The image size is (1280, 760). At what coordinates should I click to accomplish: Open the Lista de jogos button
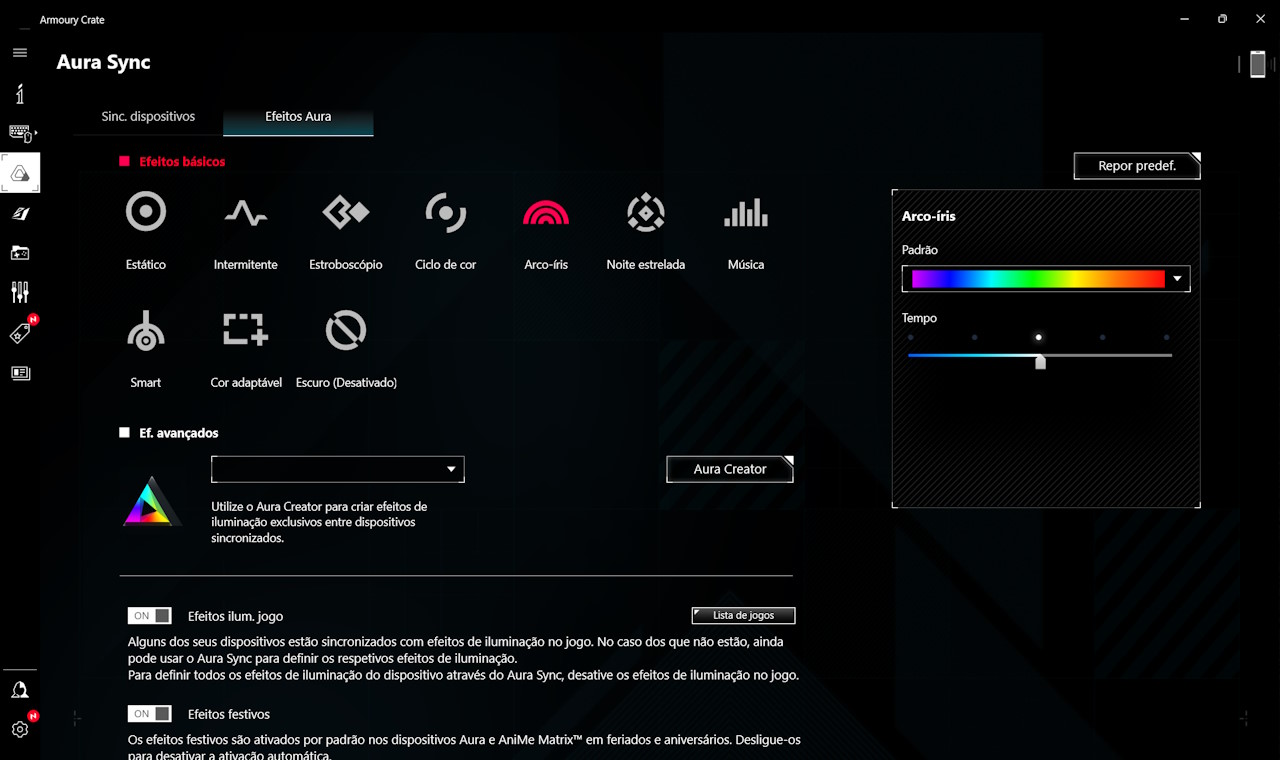pyautogui.click(x=743, y=616)
